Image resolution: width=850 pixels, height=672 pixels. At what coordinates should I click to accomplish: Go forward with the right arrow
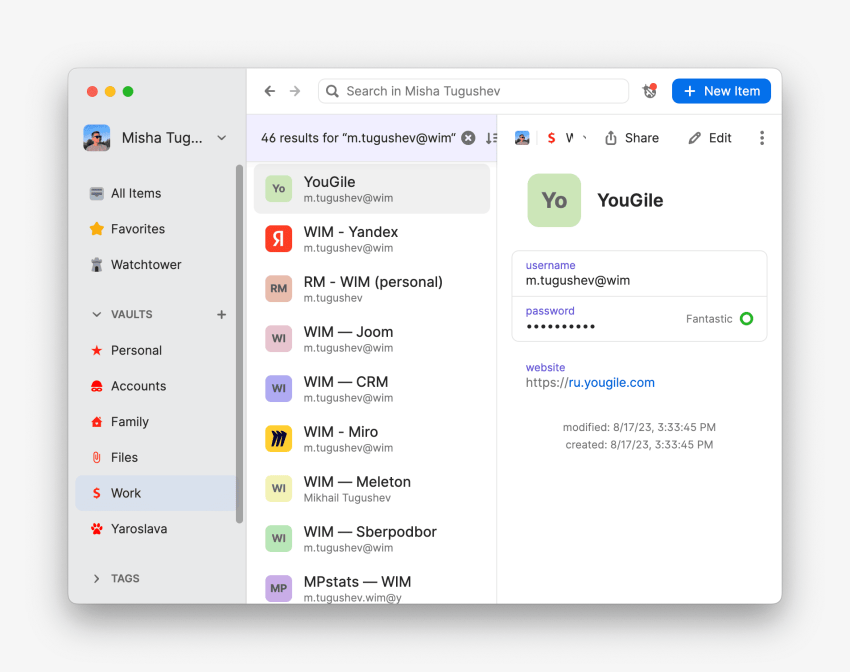(294, 91)
